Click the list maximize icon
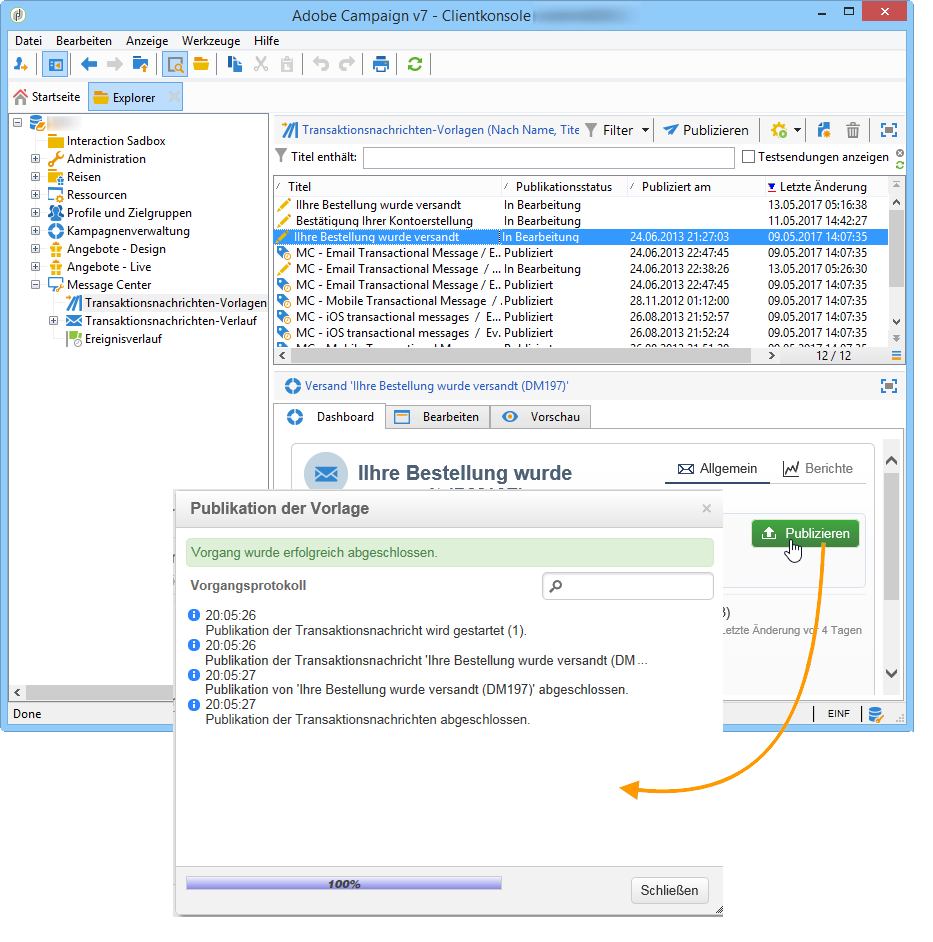The image size is (933, 942). (889, 130)
